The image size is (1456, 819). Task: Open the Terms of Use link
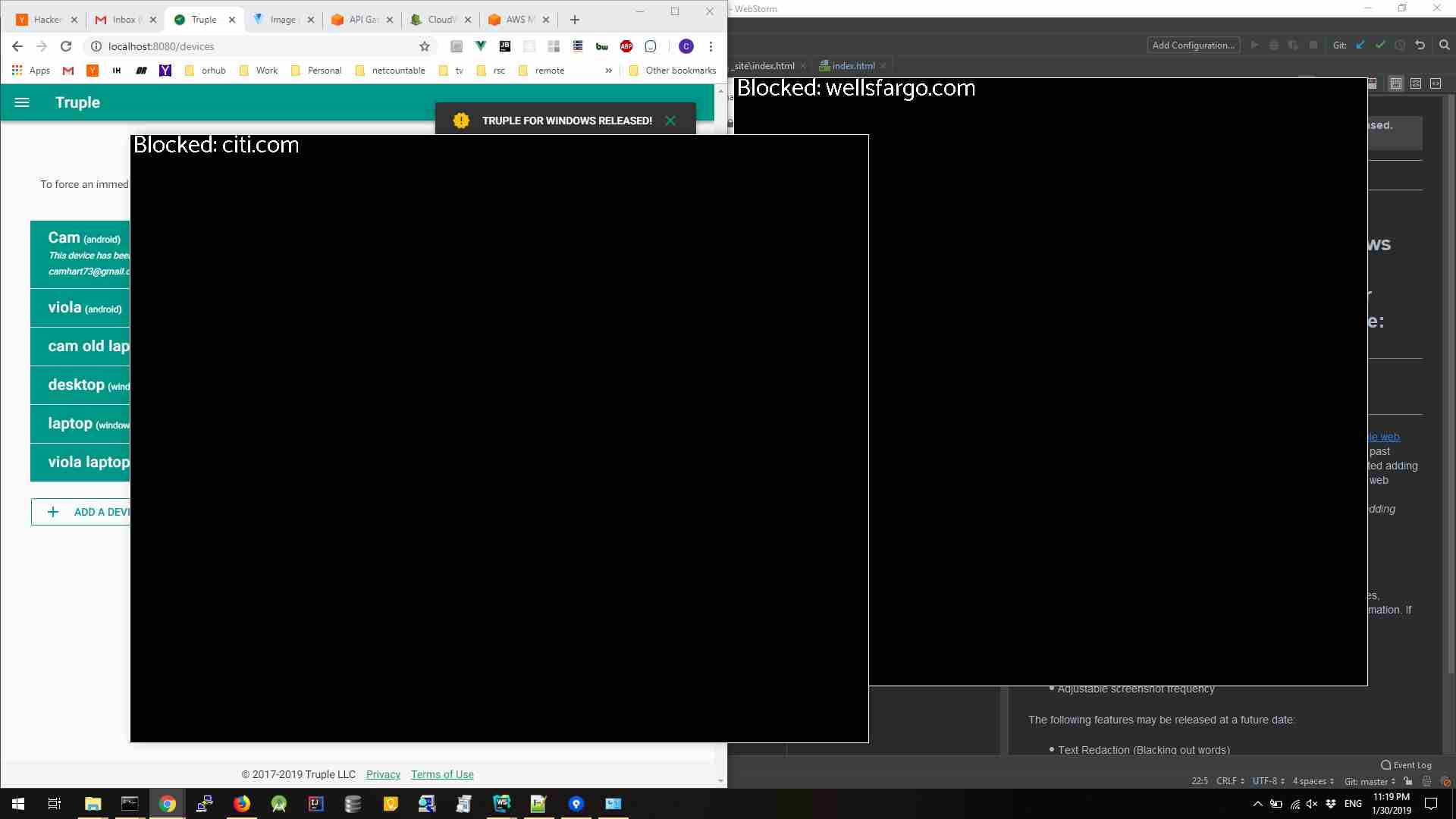tap(442, 774)
